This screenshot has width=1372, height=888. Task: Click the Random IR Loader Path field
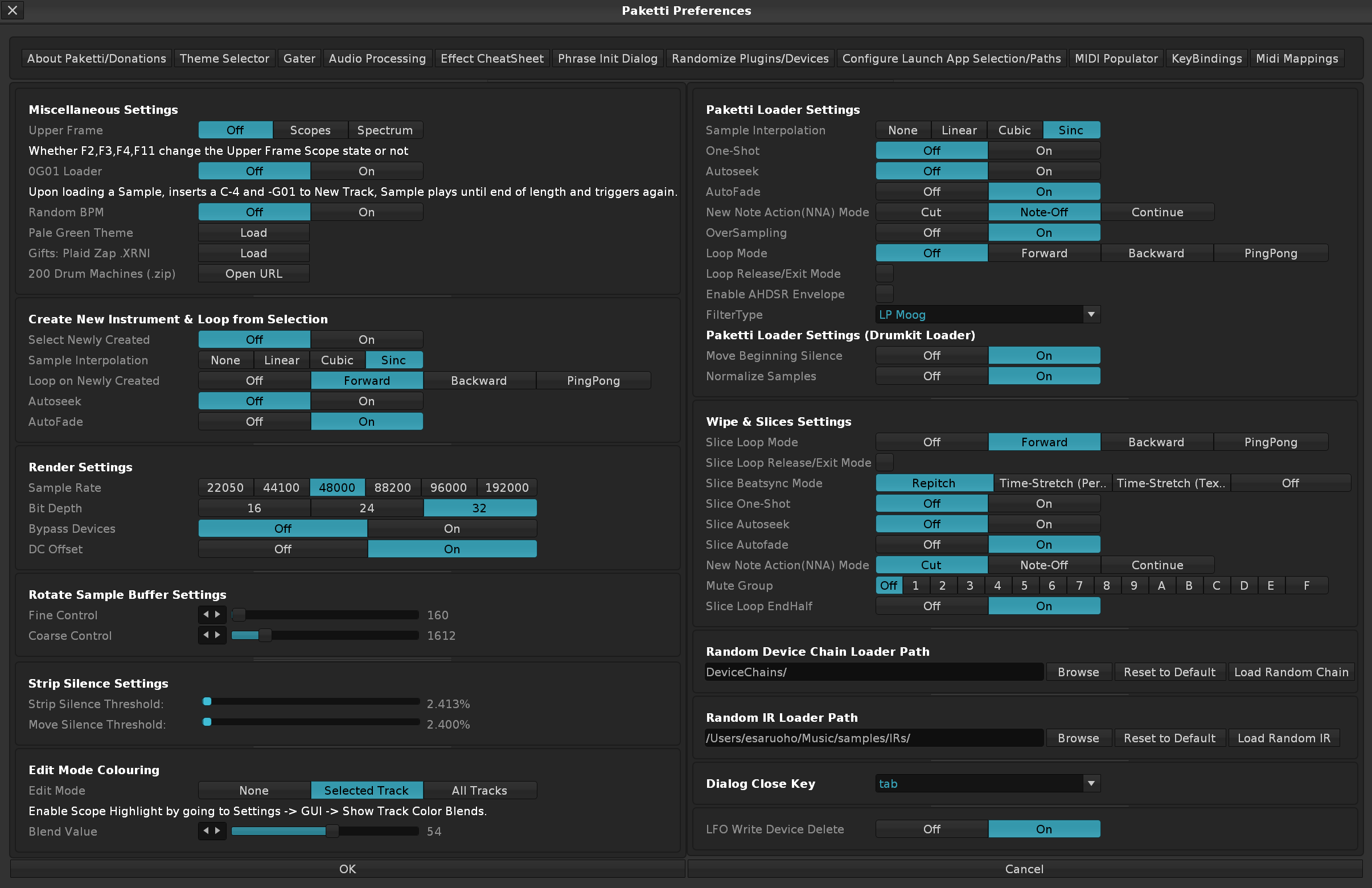pyautogui.click(x=873, y=738)
